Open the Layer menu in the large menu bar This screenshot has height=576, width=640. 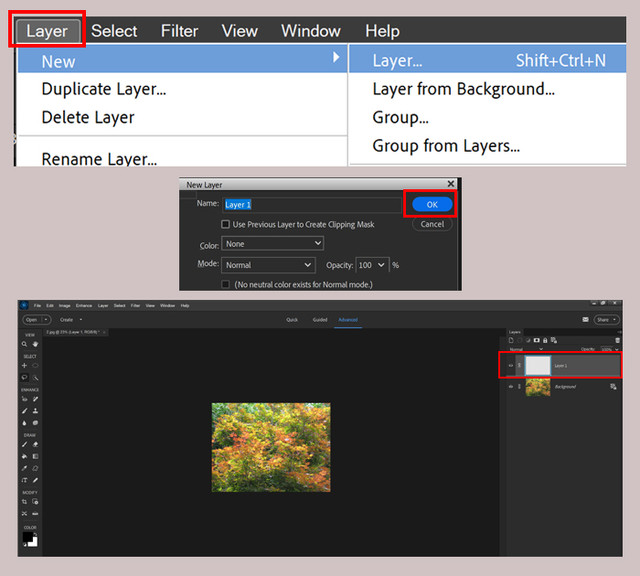click(47, 31)
